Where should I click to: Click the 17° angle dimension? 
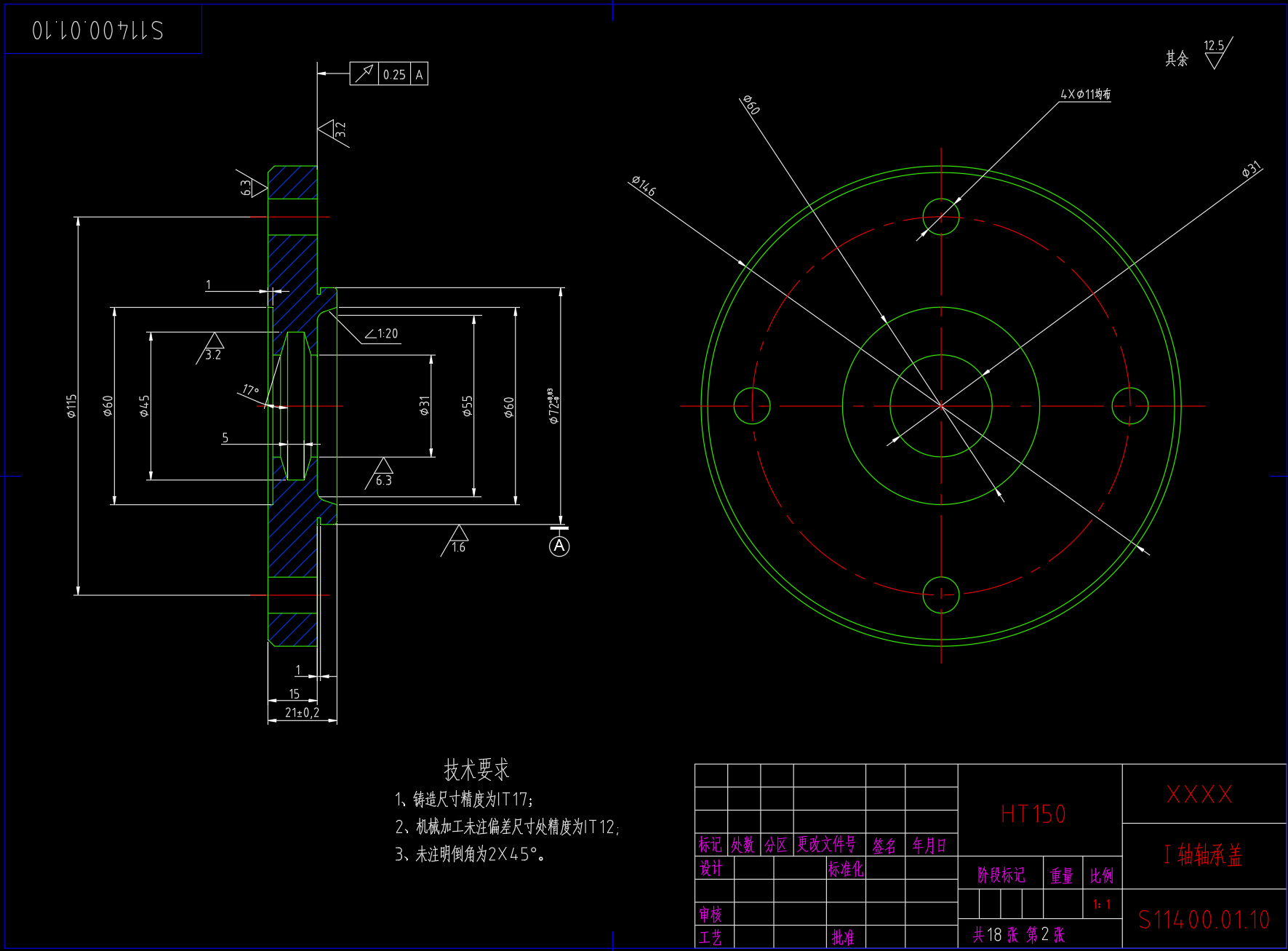251,390
